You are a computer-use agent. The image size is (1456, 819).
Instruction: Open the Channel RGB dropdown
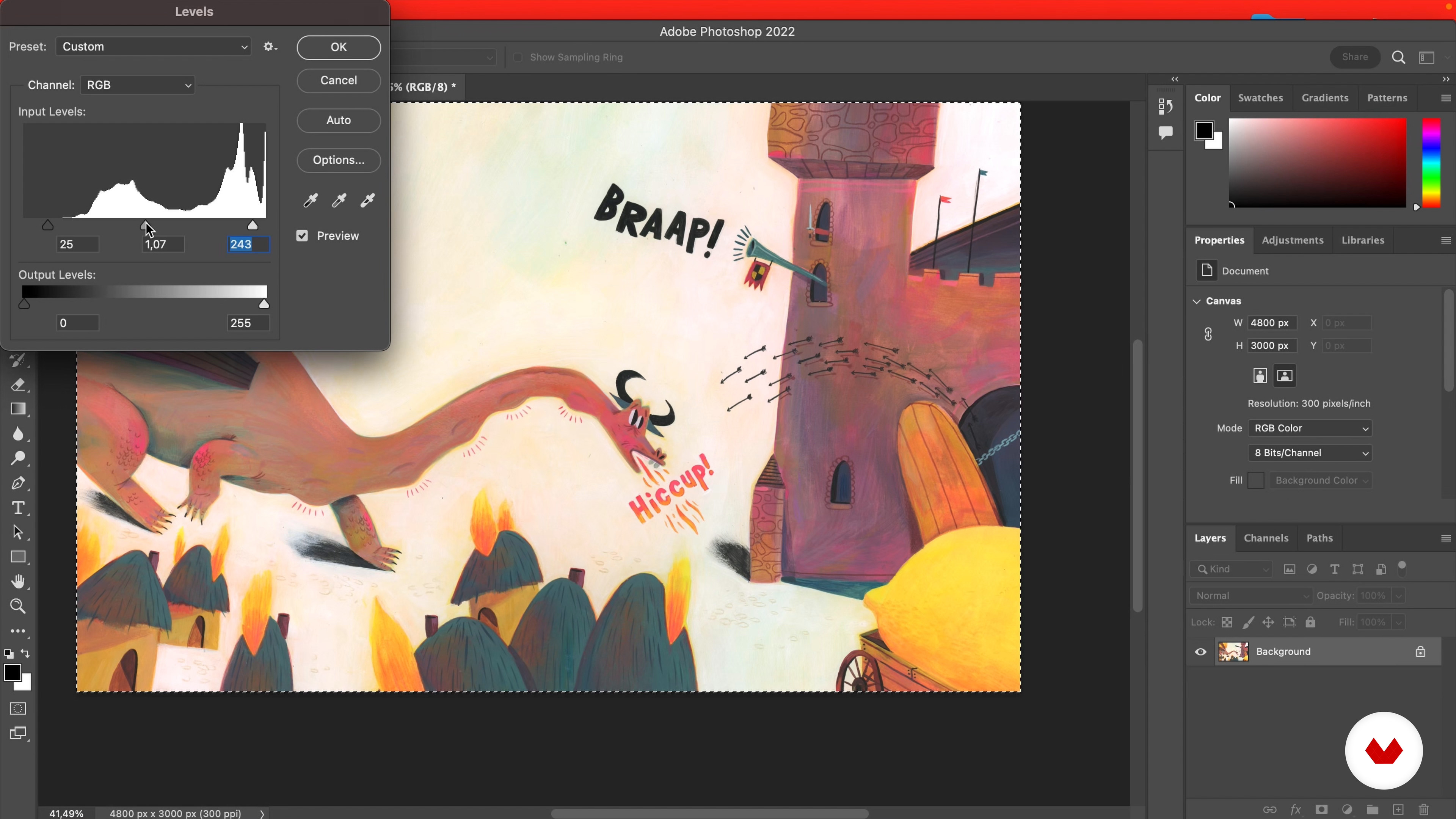[x=138, y=85]
